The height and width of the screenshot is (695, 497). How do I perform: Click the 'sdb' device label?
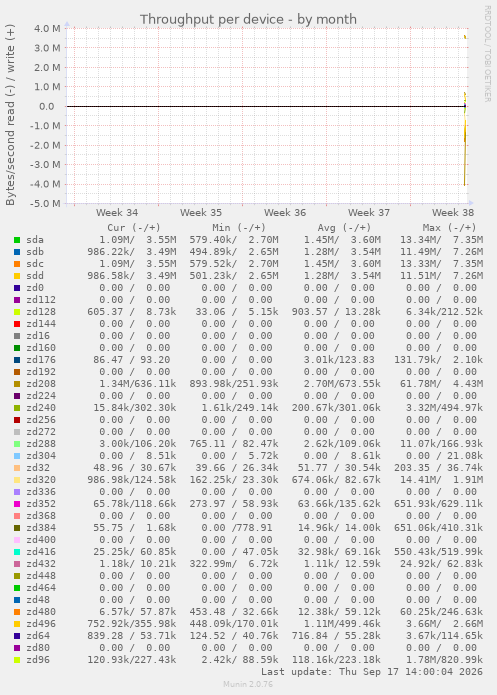[x=35, y=252]
